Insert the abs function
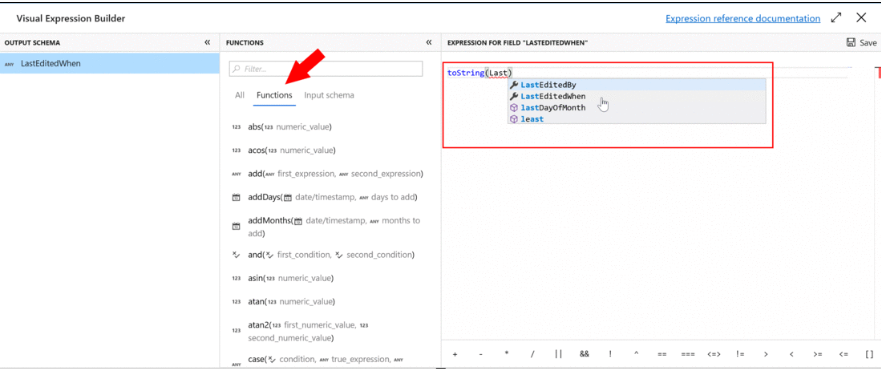 tap(289, 127)
